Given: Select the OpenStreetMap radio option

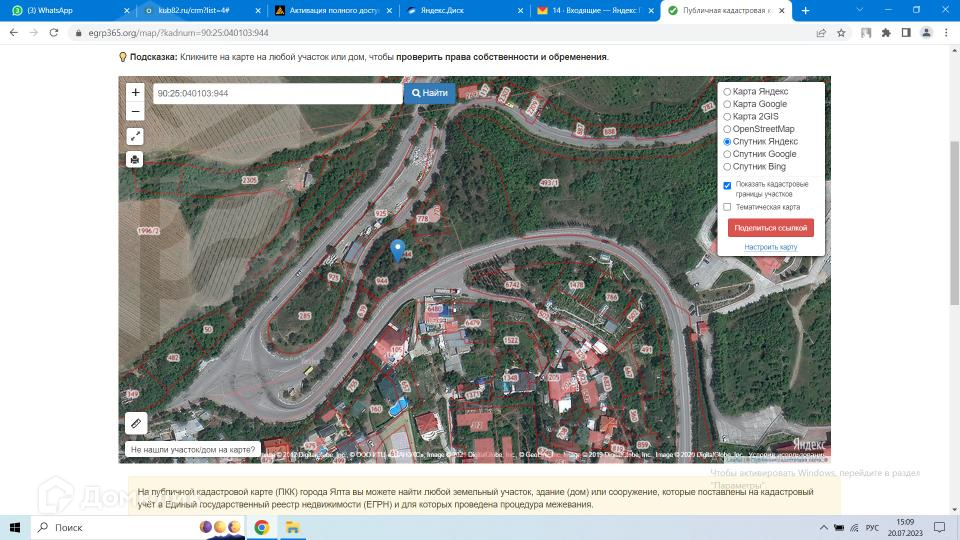Looking at the screenshot, I should pos(727,129).
